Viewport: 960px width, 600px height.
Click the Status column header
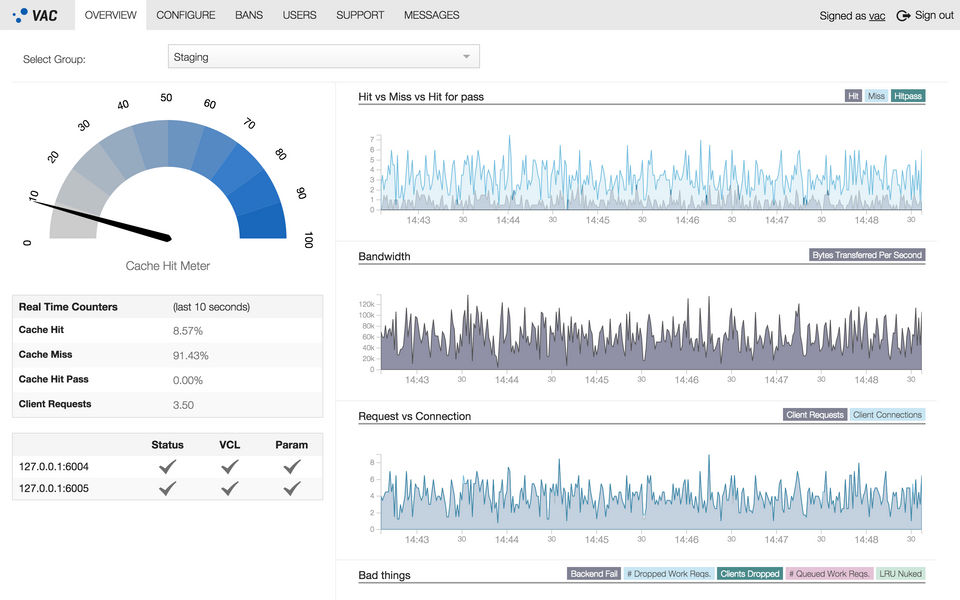click(167, 444)
